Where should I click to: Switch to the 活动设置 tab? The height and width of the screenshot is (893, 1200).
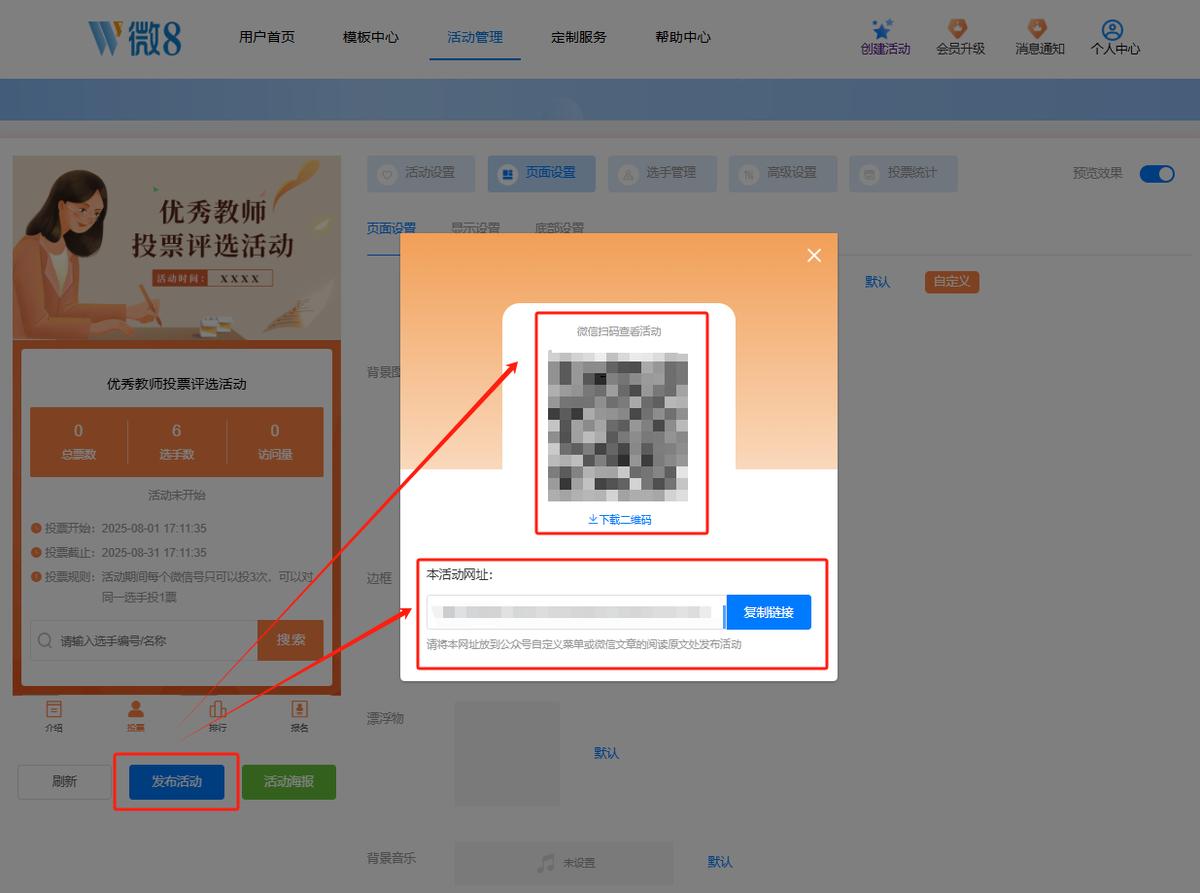pos(421,173)
